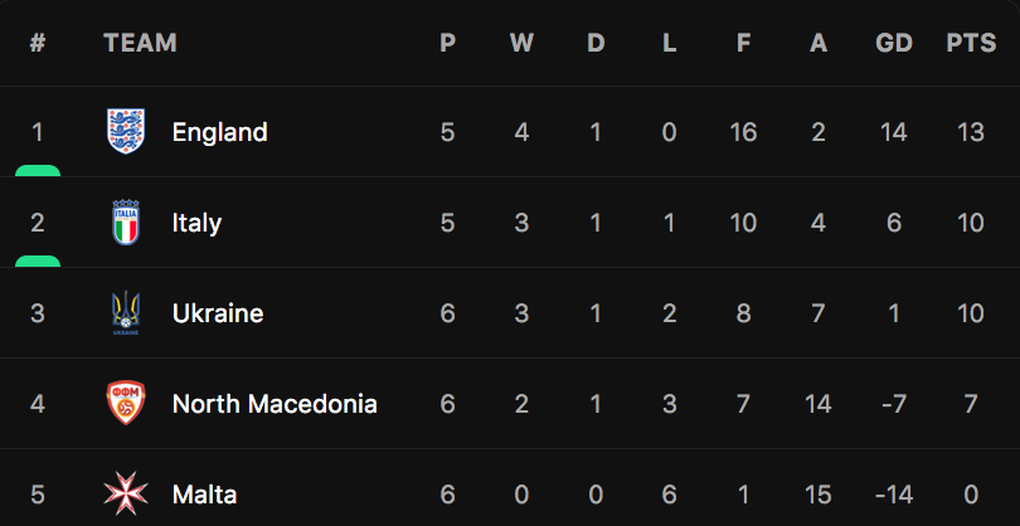Image resolution: width=1020 pixels, height=526 pixels.
Task: Sort by the GD column header
Action: (x=894, y=43)
